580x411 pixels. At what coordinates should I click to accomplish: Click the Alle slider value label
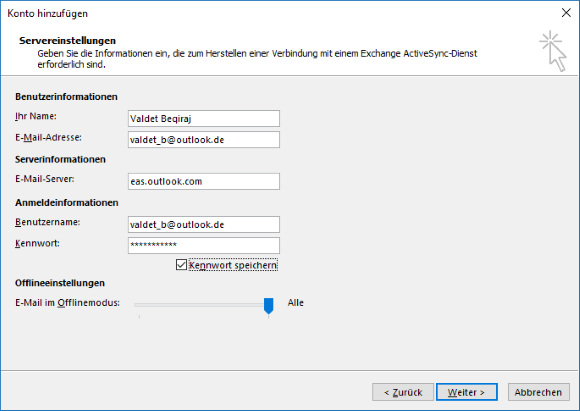pyautogui.click(x=296, y=303)
